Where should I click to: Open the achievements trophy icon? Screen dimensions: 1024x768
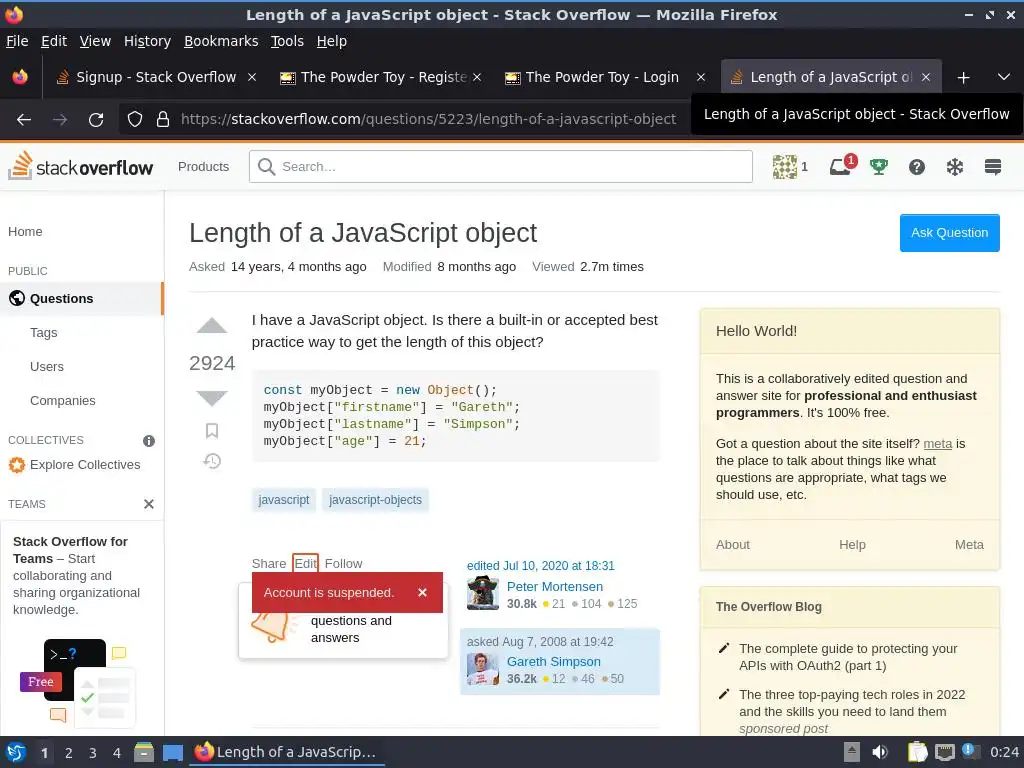pyautogui.click(x=879, y=167)
